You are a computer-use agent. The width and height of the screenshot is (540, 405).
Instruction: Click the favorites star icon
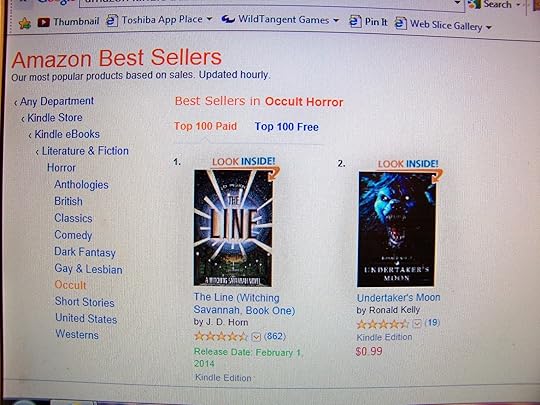(x=25, y=23)
